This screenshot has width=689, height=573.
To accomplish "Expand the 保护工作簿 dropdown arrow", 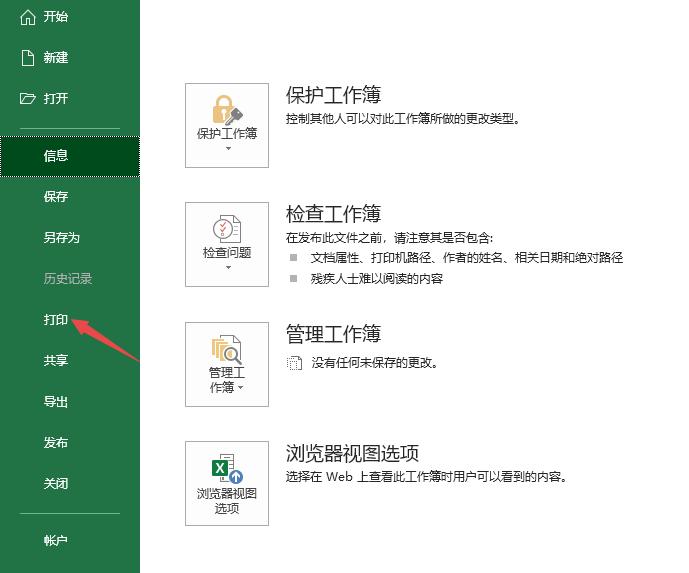I will pyautogui.click(x=228, y=149).
